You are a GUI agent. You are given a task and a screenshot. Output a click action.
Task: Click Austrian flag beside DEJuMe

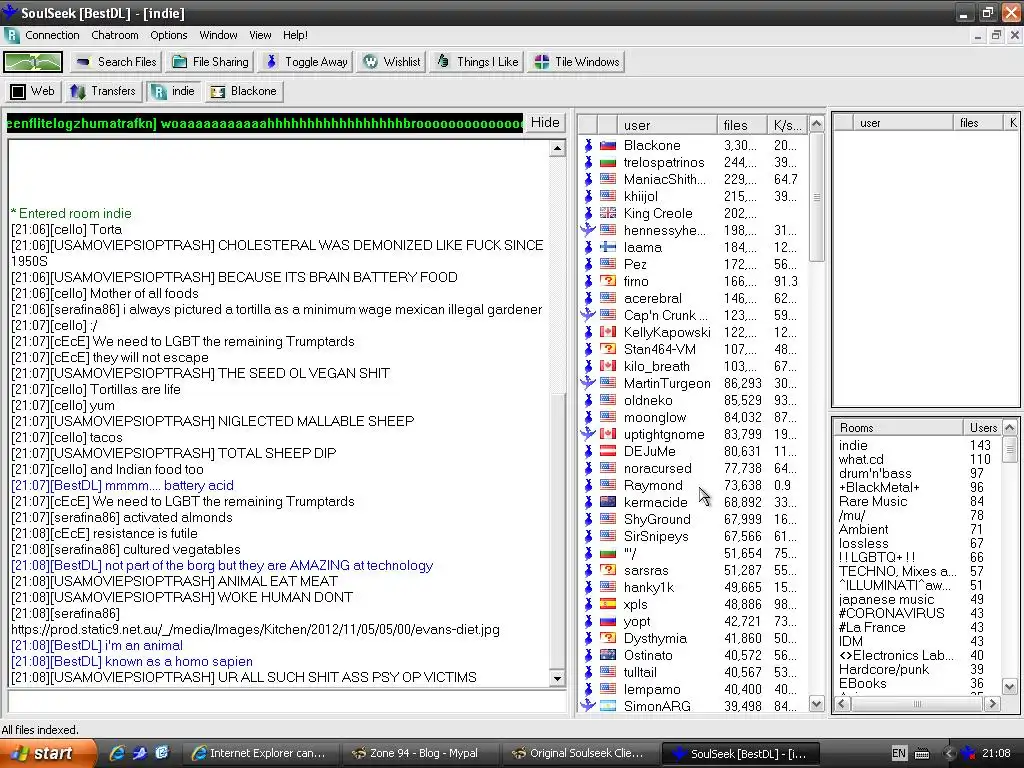point(608,451)
